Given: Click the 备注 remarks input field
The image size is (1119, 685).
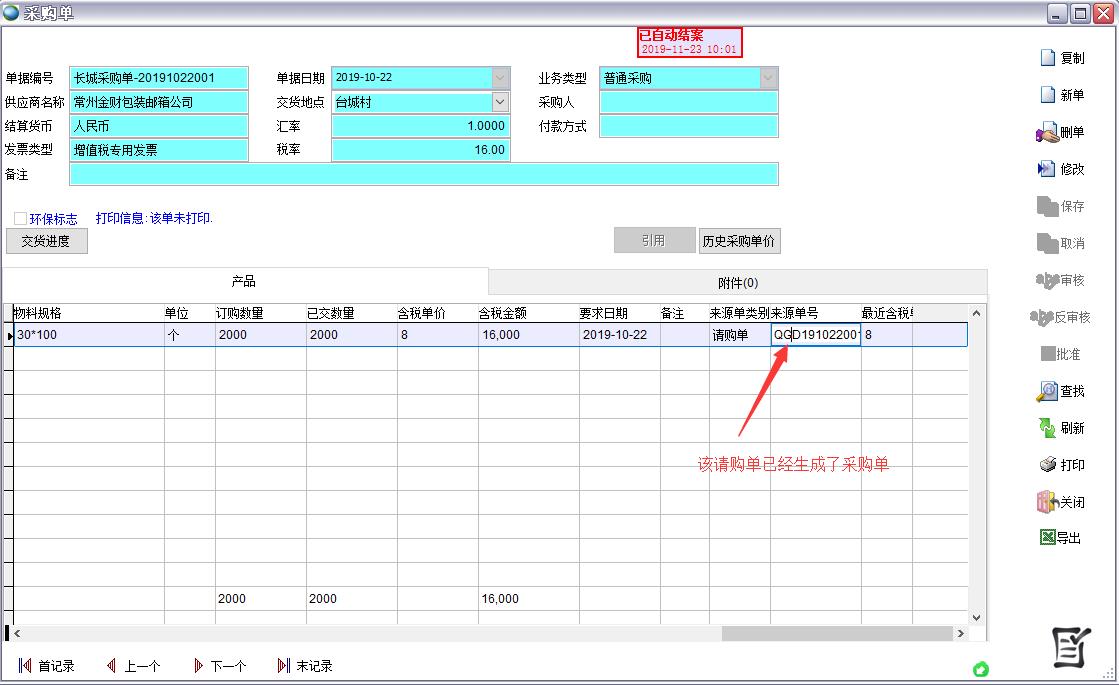Looking at the screenshot, I should click(x=423, y=174).
